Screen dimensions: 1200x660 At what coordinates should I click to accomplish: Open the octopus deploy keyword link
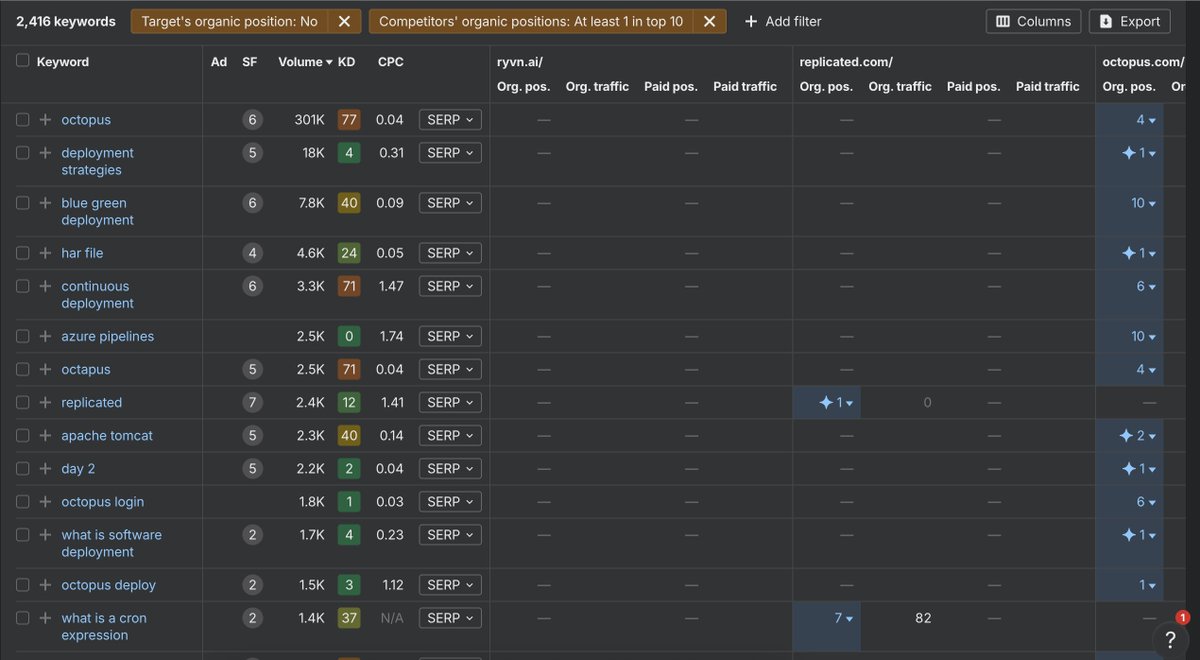[x=108, y=585]
